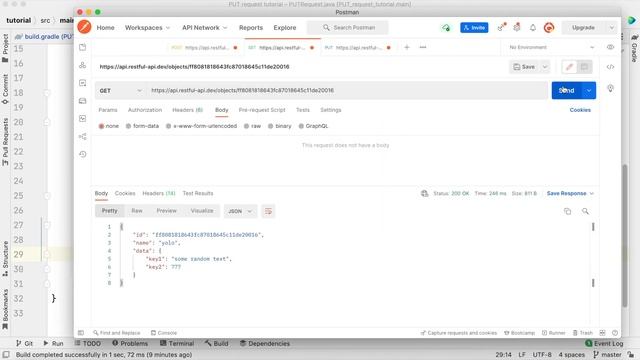Click the edit pencil icon
The image size is (640, 360).
tap(569, 67)
